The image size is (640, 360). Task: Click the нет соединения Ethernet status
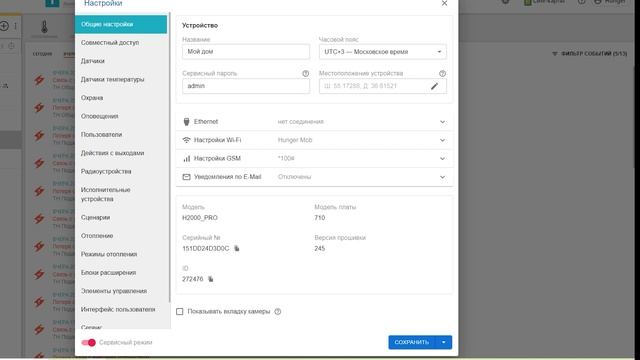click(300, 122)
